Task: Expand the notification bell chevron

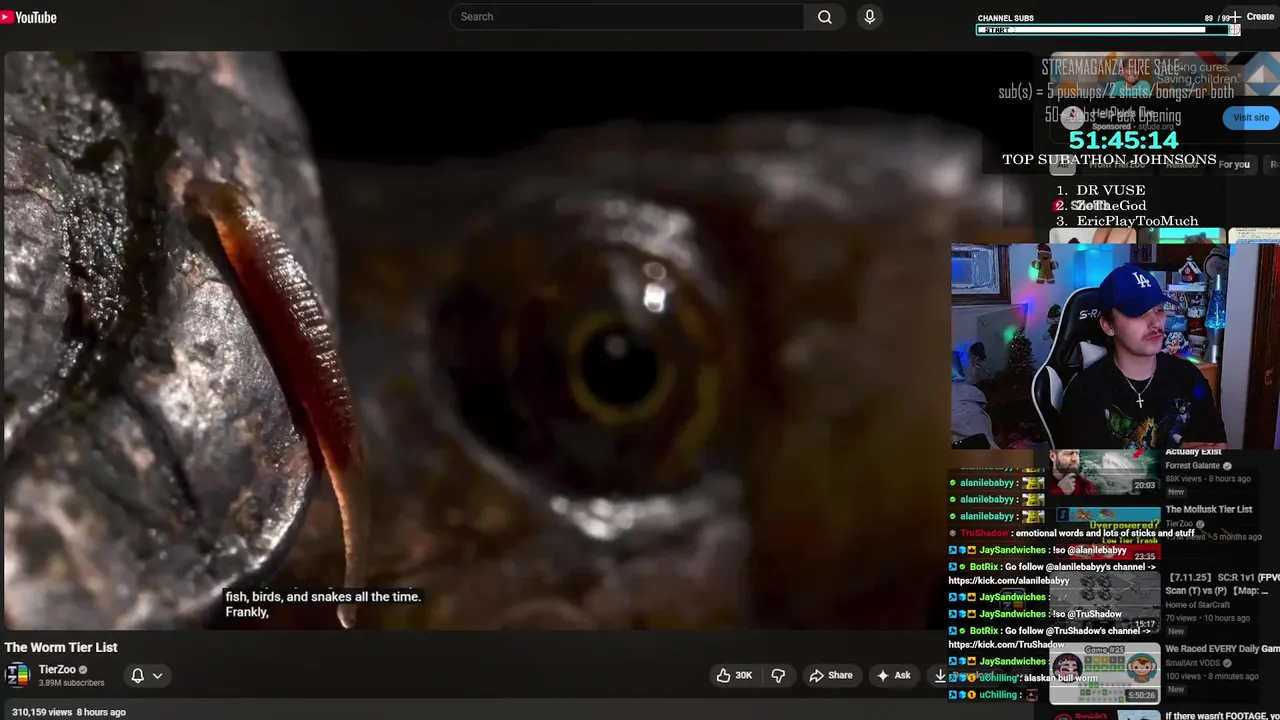Action: (x=157, y=676)
